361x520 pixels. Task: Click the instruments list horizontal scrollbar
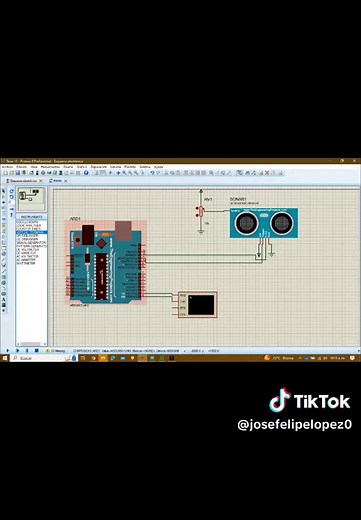pyautogui.click(x=31, y=344)
